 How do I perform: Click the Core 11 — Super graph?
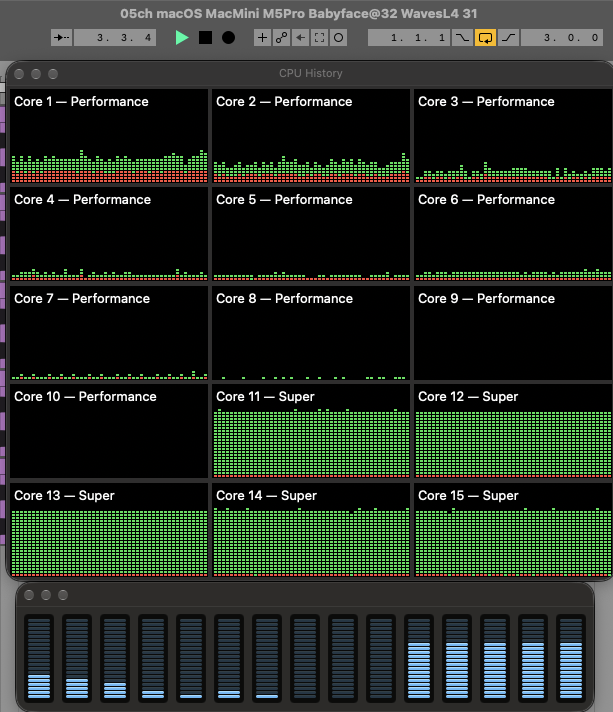coord(311,431)
